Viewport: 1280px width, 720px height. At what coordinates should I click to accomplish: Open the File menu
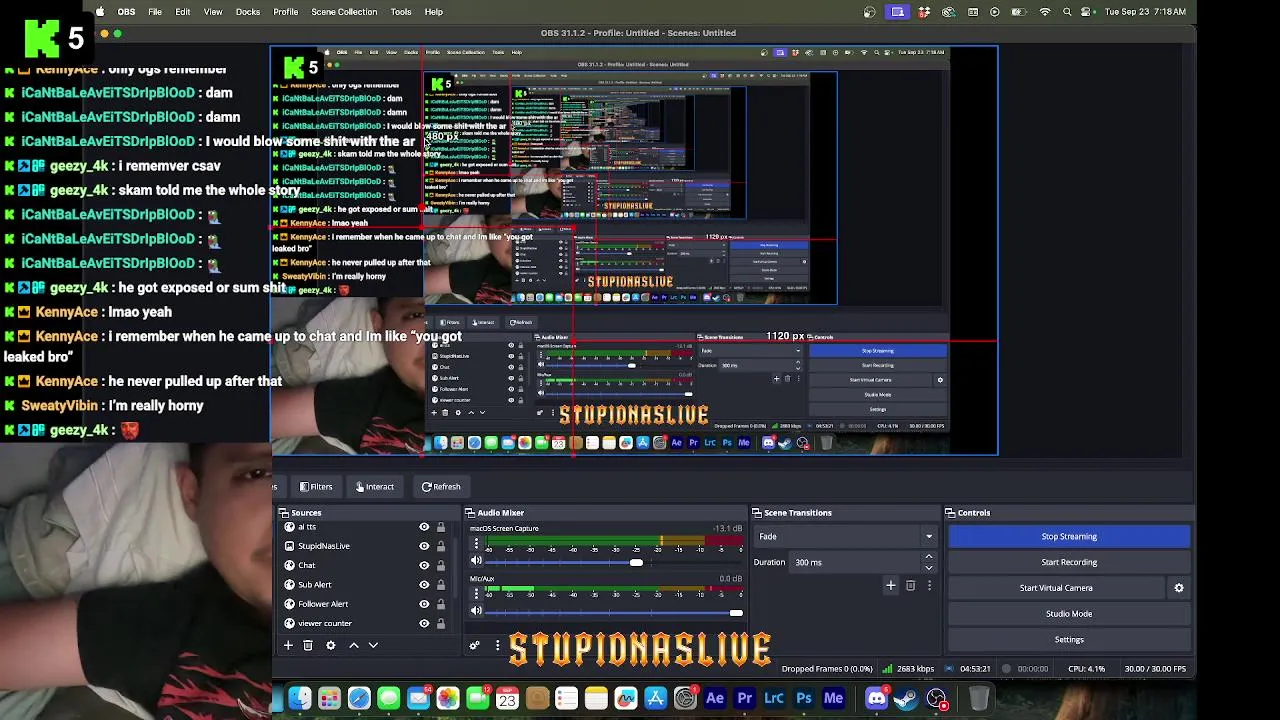155,12
